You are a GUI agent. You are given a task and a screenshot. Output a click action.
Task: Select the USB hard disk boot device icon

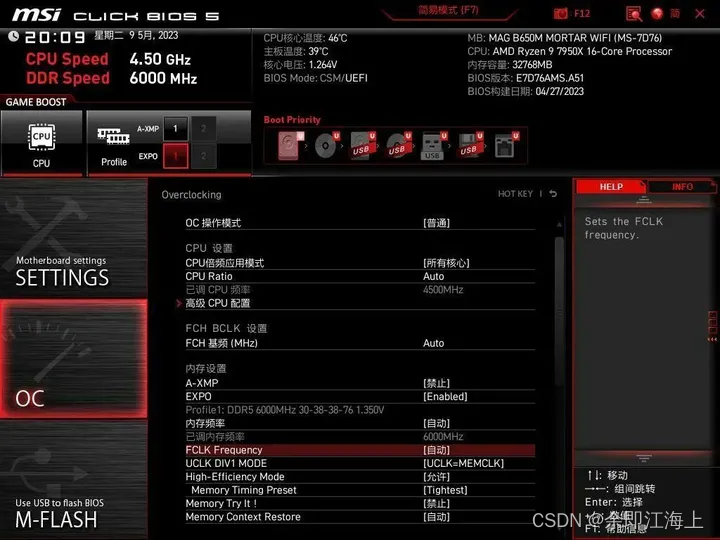362,146
